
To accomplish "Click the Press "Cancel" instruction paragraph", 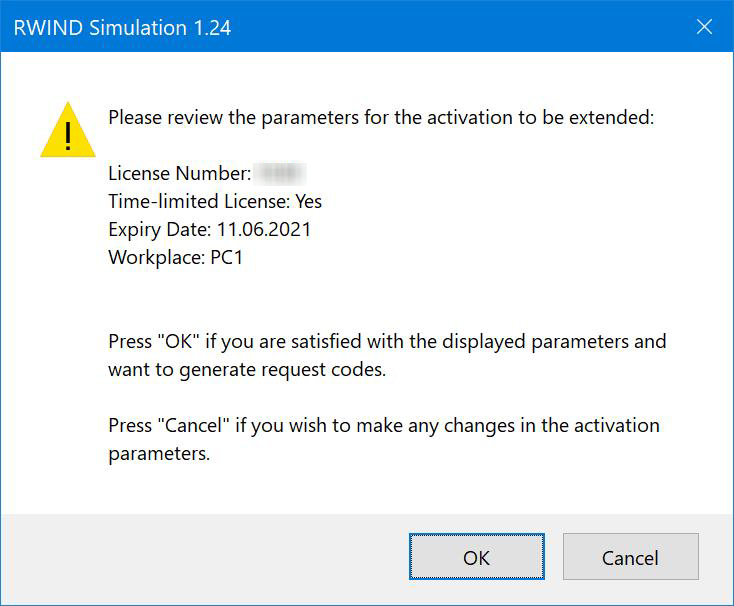I will pyautogui.click(x=383, y=439).
